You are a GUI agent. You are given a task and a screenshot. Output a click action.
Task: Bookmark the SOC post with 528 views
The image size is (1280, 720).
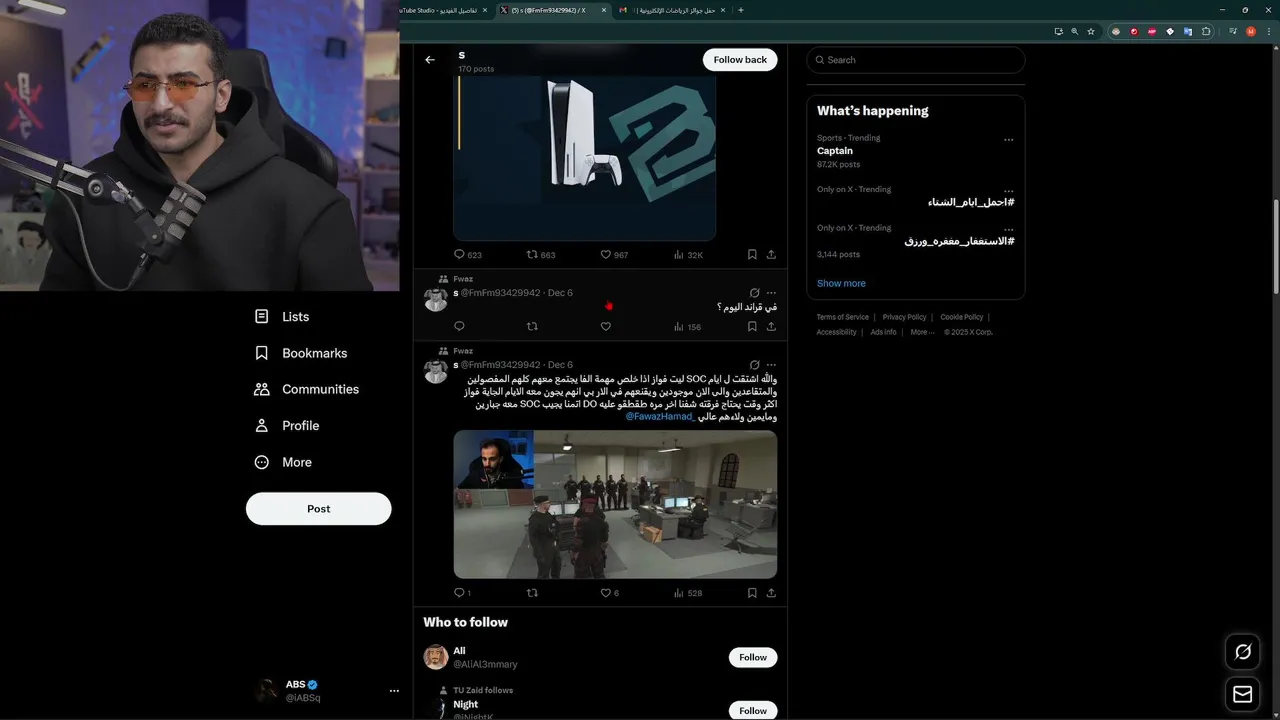[752, 593]
